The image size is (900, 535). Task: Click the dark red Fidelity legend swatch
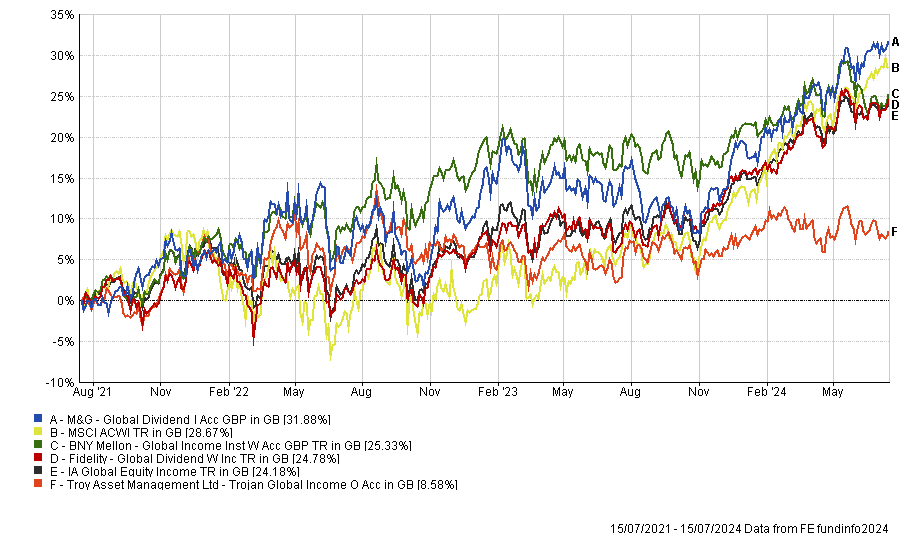coord(37,458)
